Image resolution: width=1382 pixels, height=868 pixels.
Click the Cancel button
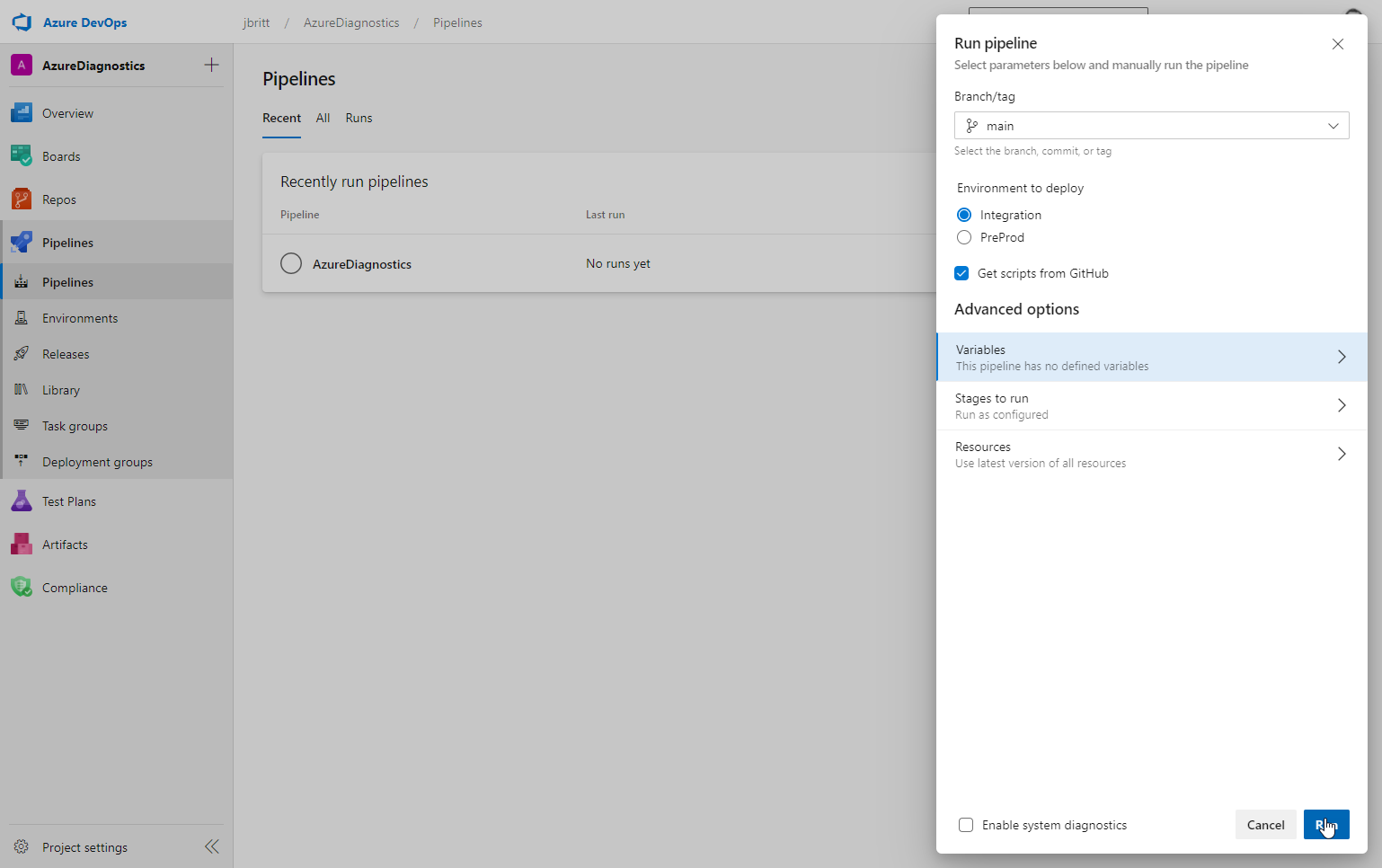coord(1265,825)
